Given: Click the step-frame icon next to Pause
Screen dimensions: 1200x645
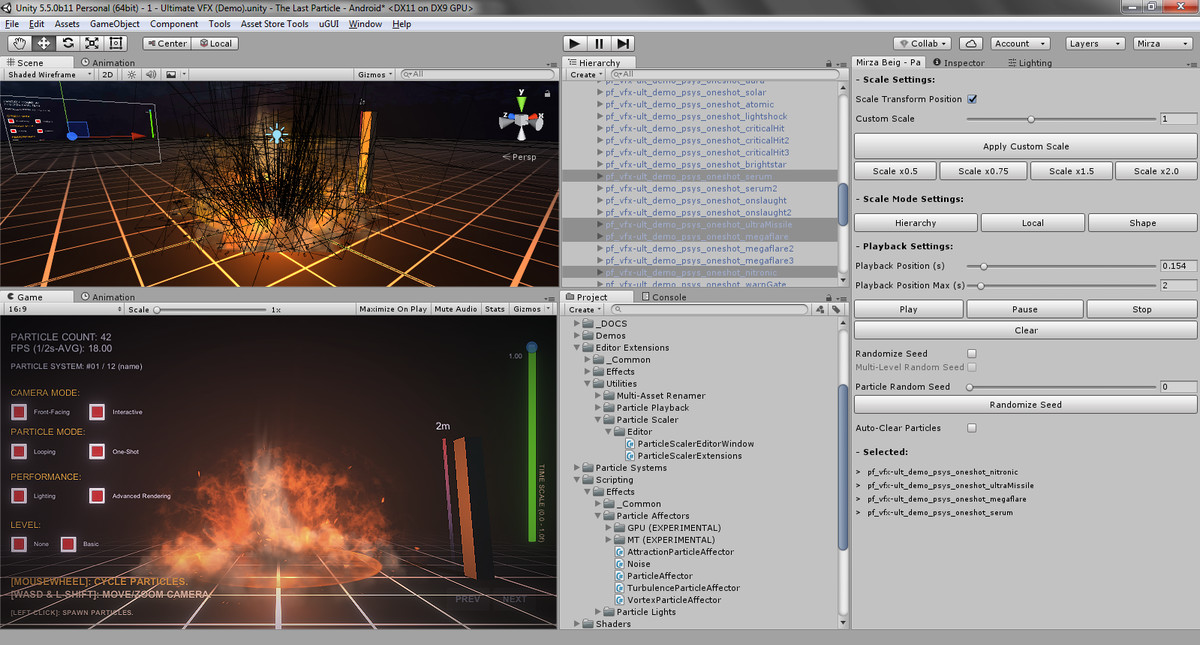Looking at the screenshot, I should click(x=621, y=43).
